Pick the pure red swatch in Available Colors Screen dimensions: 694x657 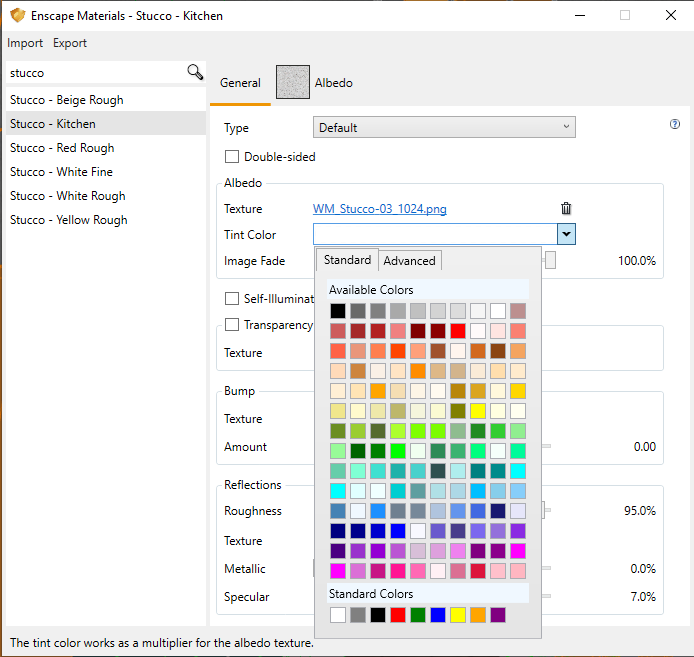[x=458, y=331]
